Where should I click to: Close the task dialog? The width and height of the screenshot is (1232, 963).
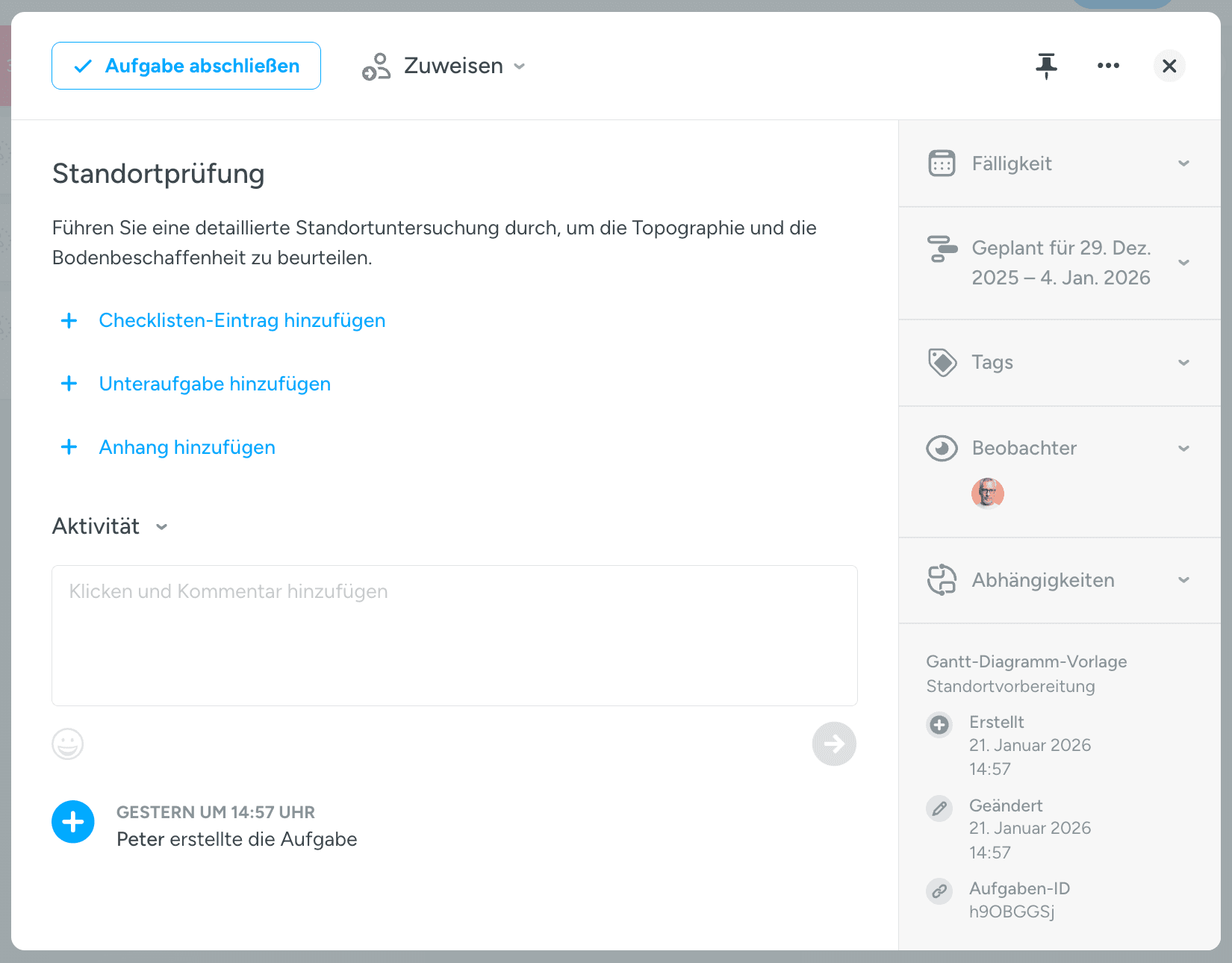click(1169, 66)
